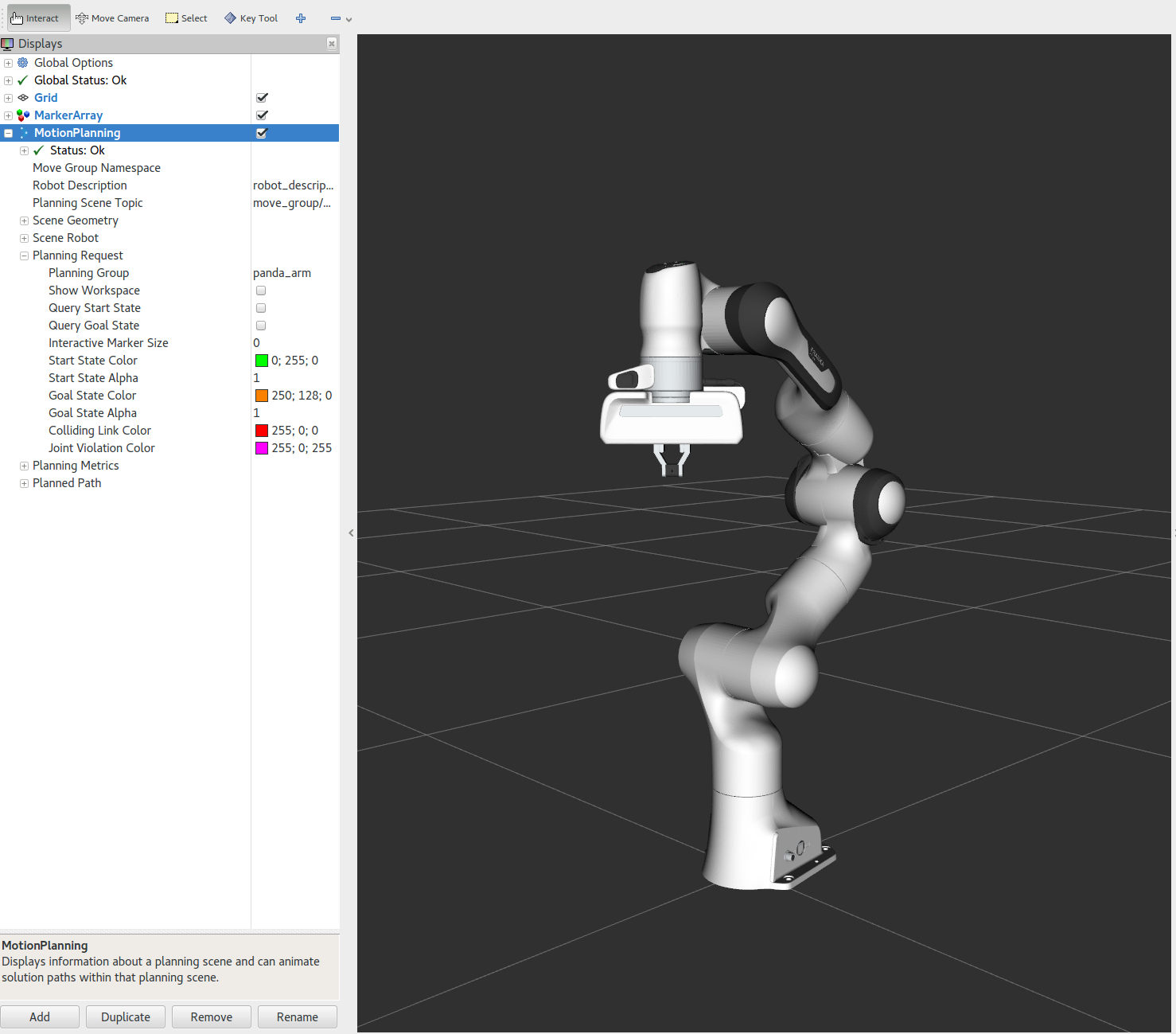This screenshot has width=1176, height=1034.
Task: Choose the Select tool
Action: point(186,18)
